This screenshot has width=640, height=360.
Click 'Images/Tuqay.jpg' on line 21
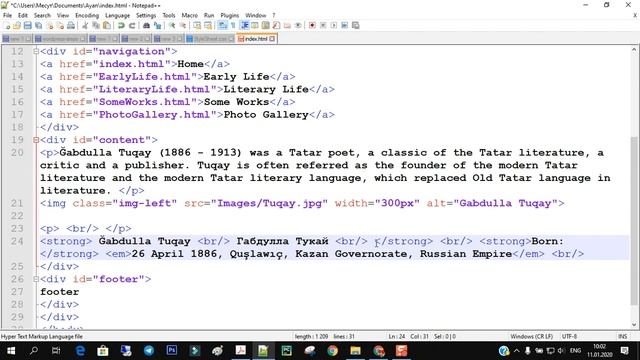click(269, 203)
